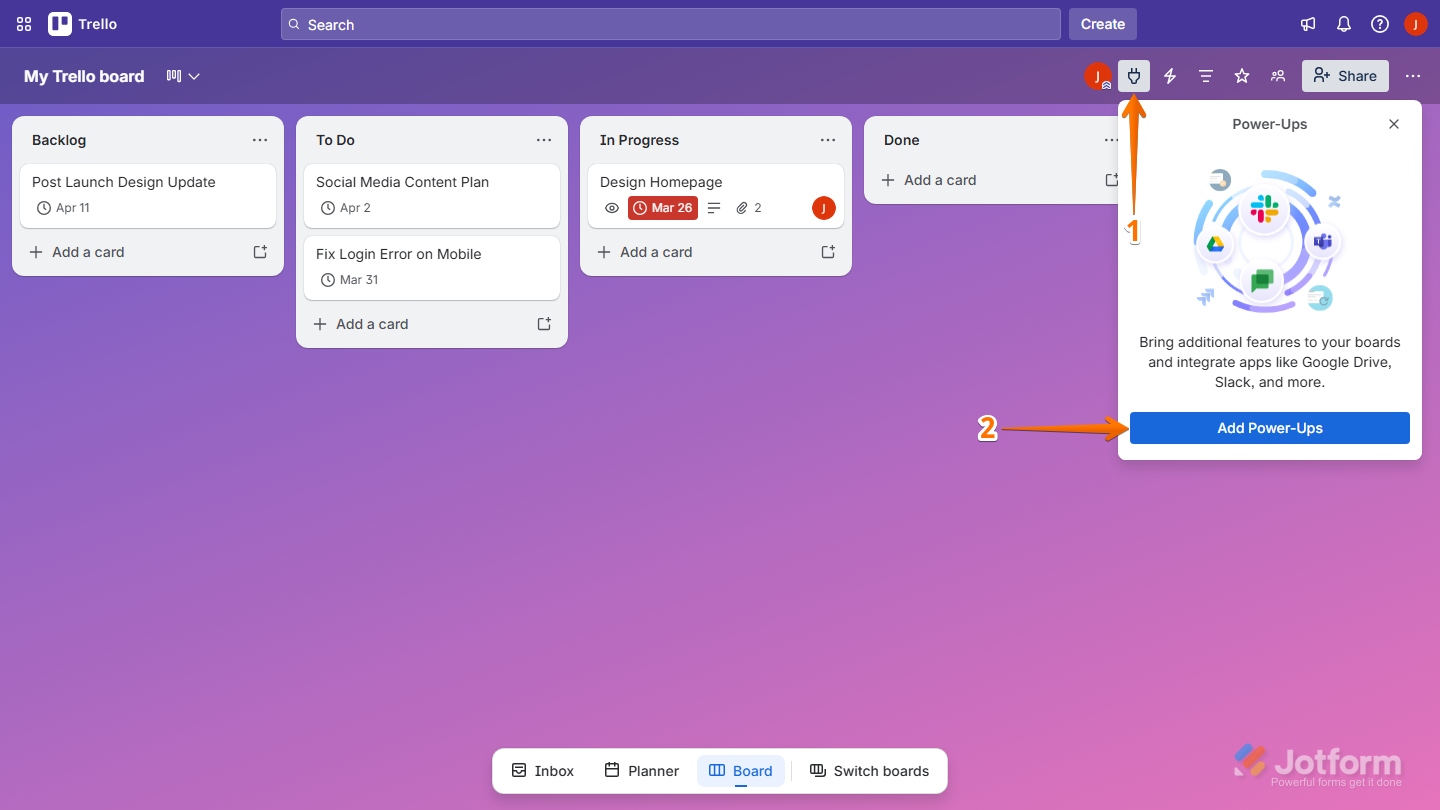Mark the Mar 26 due date complete
Screen dimensions: 1440x810
(x=662, y=208)
